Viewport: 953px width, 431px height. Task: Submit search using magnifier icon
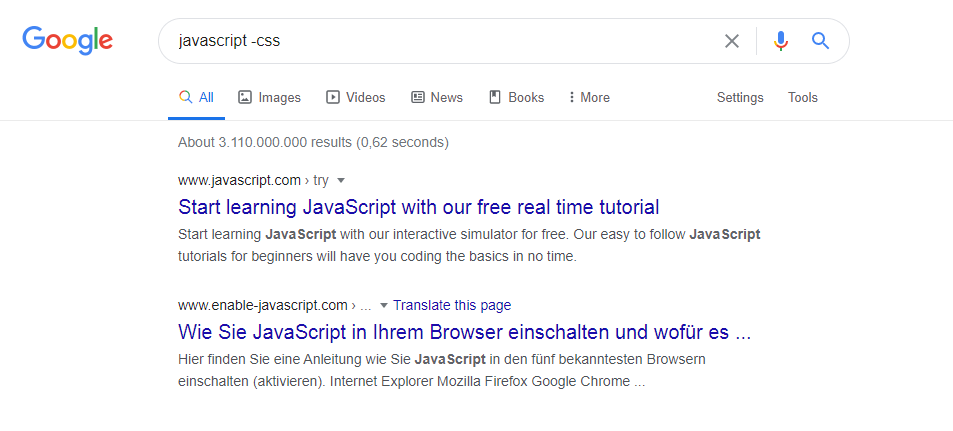tap(821, 41)
